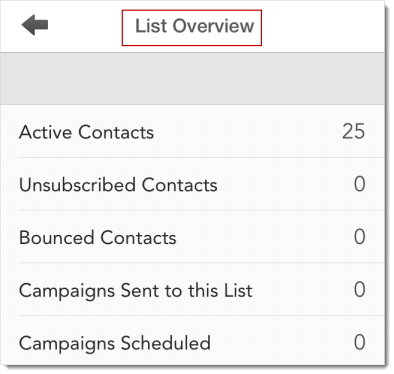
Task: Click the Unsubscribed Contacts label text
Action: point(118,185)
